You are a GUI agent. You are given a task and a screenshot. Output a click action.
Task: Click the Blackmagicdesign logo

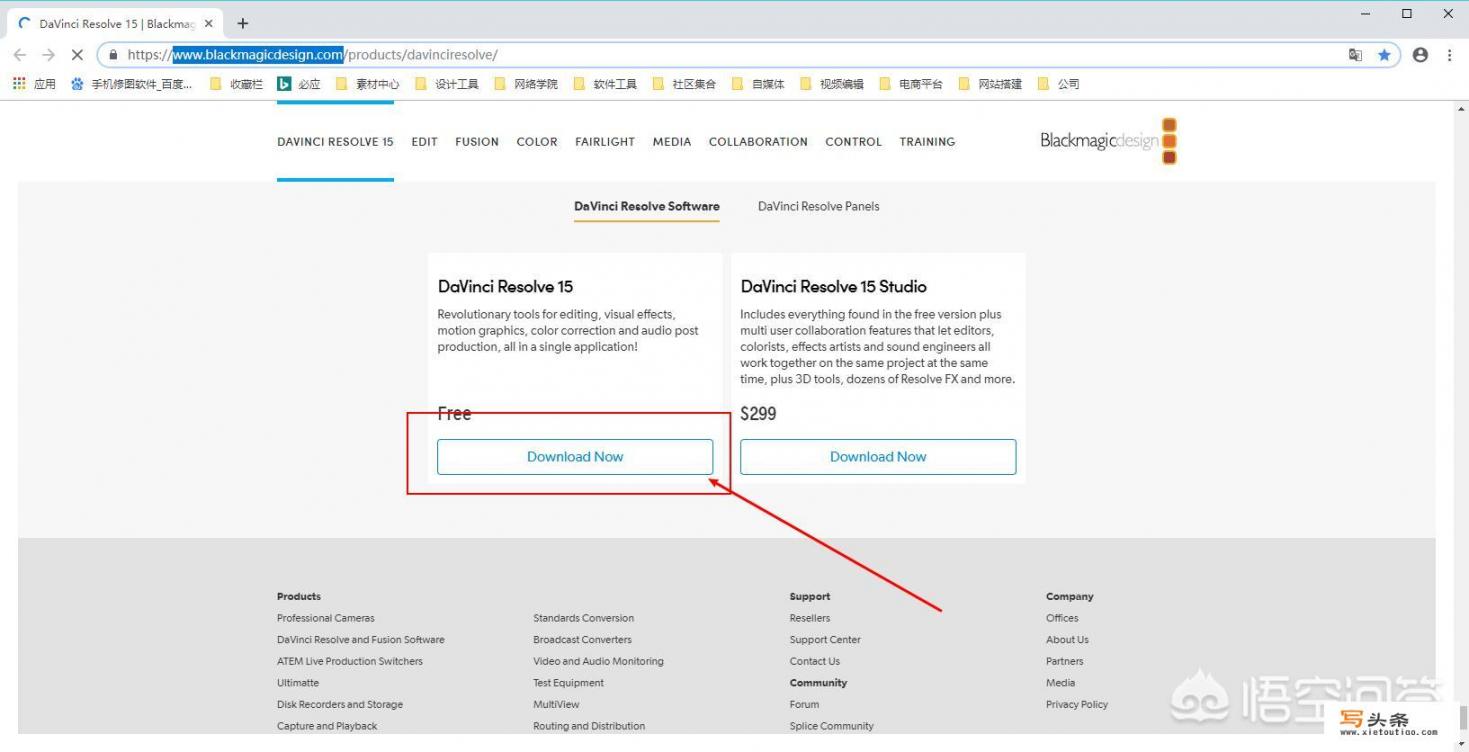tap(1108, 141)
